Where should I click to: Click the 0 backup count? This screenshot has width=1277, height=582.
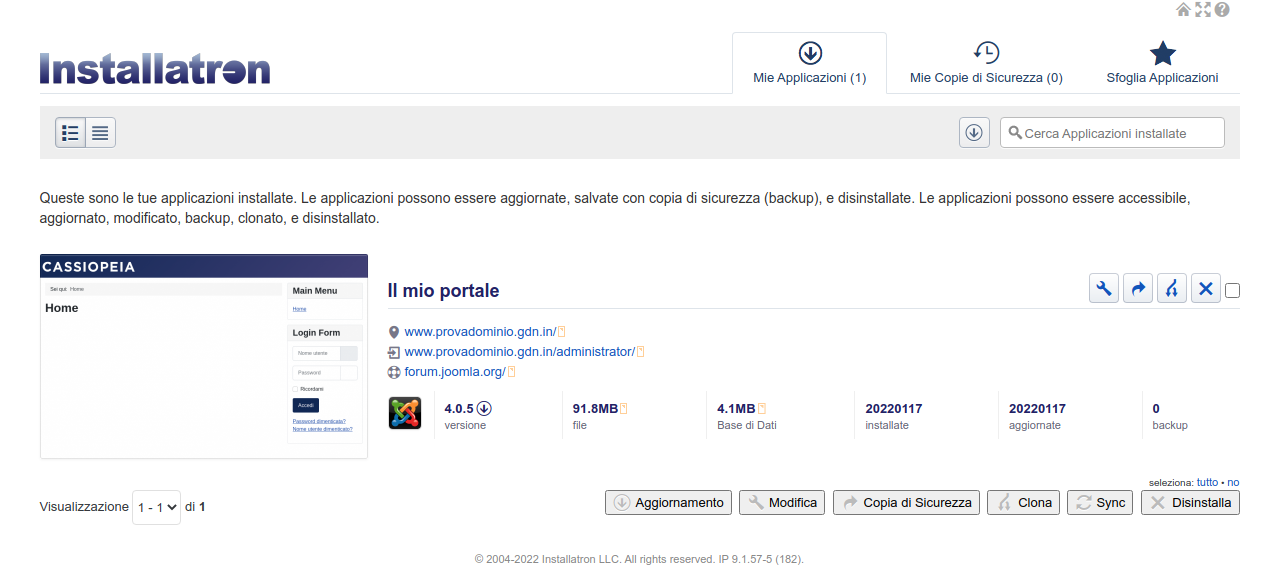(1156, 408)
